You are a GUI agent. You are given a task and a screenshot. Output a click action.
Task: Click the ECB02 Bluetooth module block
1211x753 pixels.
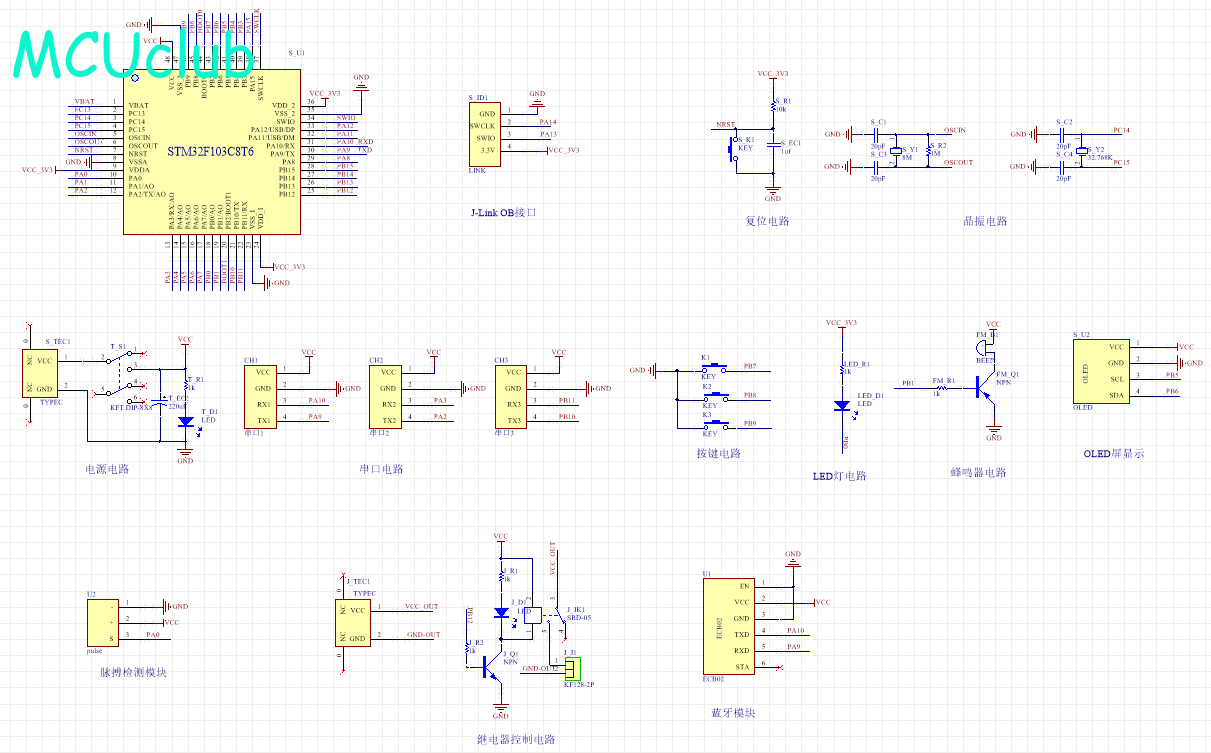pos(728,626)
